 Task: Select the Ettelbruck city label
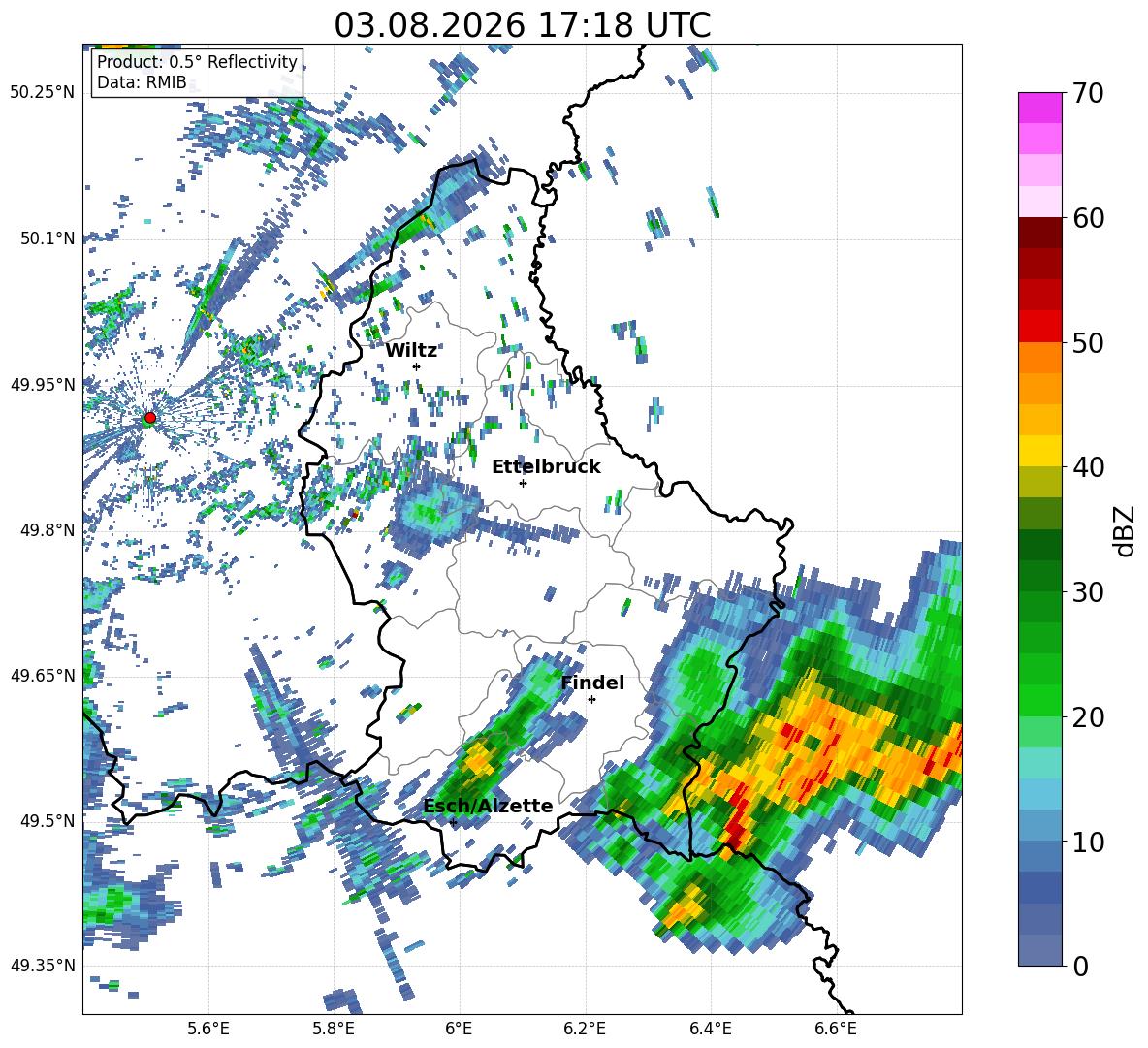546,467
